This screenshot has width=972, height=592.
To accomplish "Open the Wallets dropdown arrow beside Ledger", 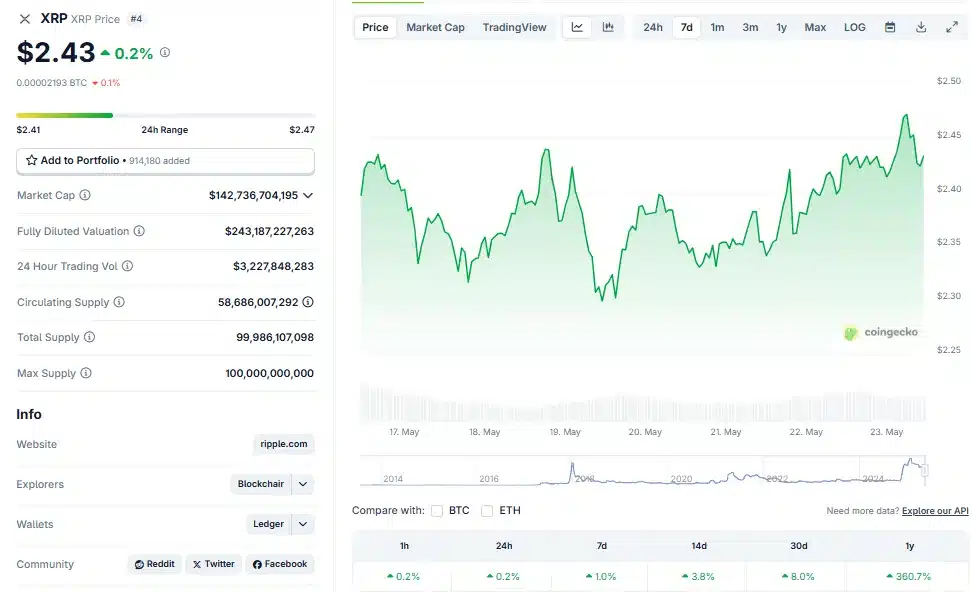I will pos(303,524).
